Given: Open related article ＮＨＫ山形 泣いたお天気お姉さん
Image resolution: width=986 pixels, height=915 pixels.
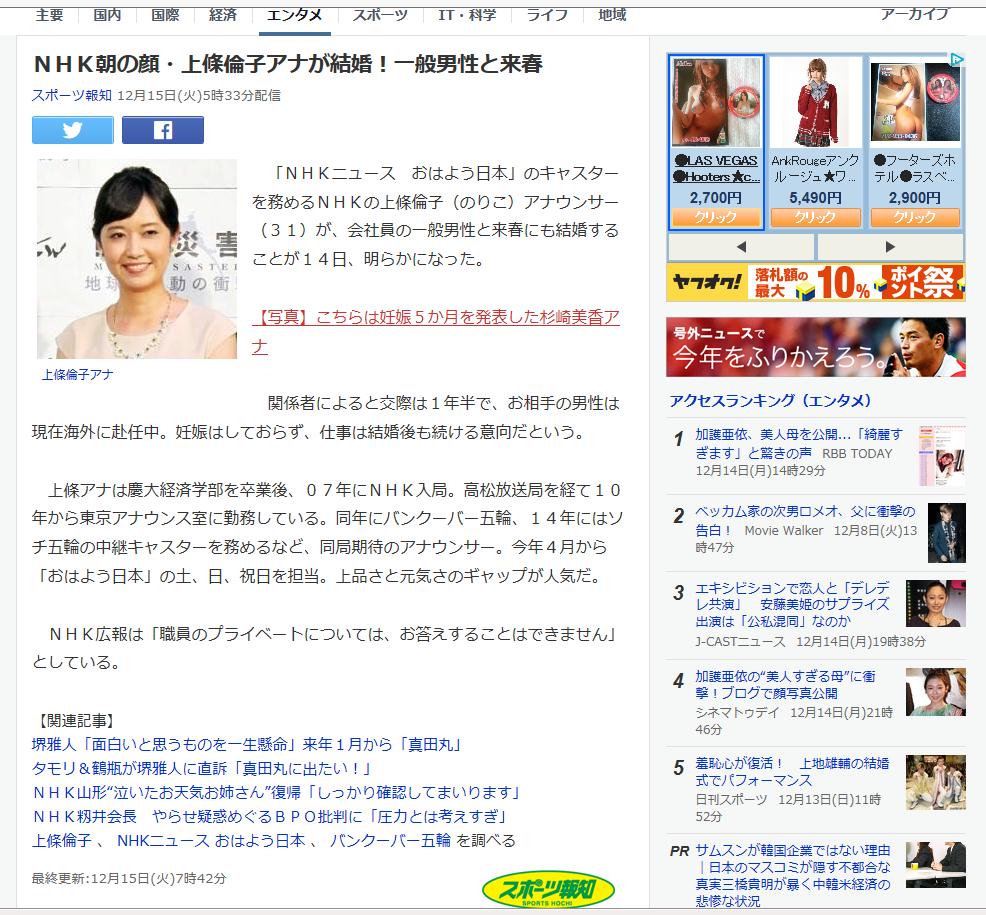Looking at the screenshot, I should coord(277,792).
